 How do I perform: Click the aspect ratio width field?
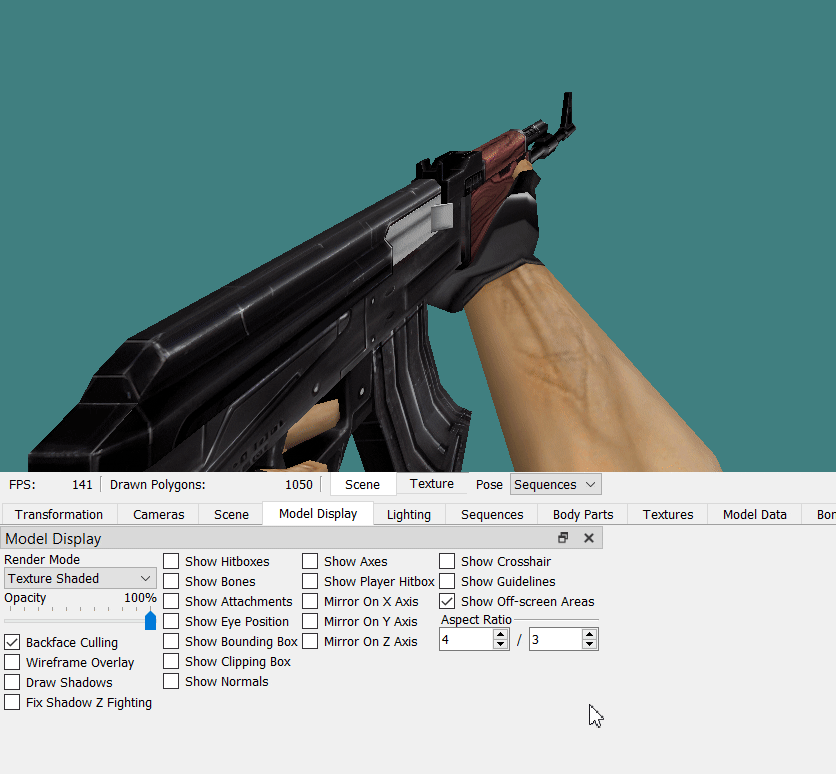click(467, 639)
